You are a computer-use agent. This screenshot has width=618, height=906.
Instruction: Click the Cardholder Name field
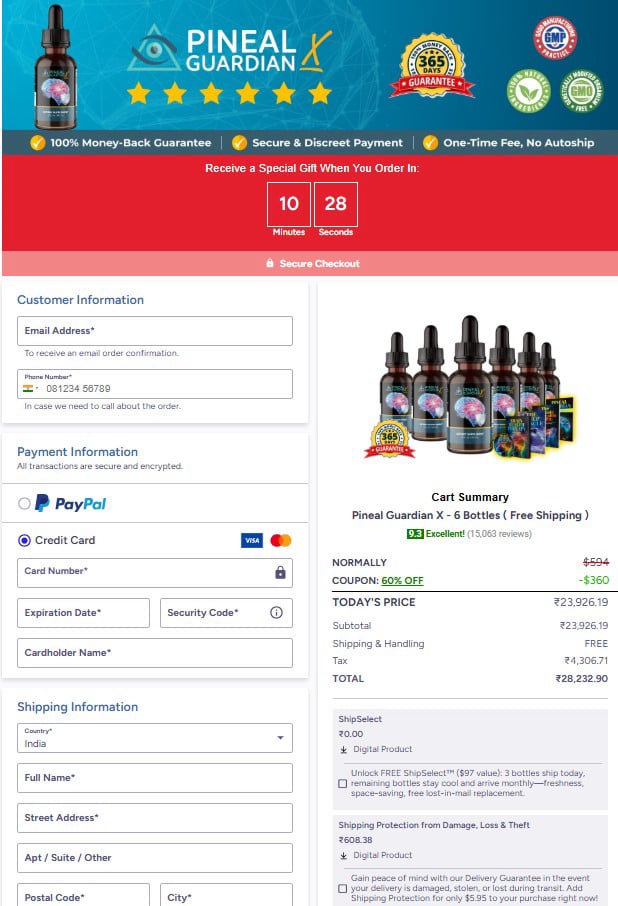click(155, 653)
